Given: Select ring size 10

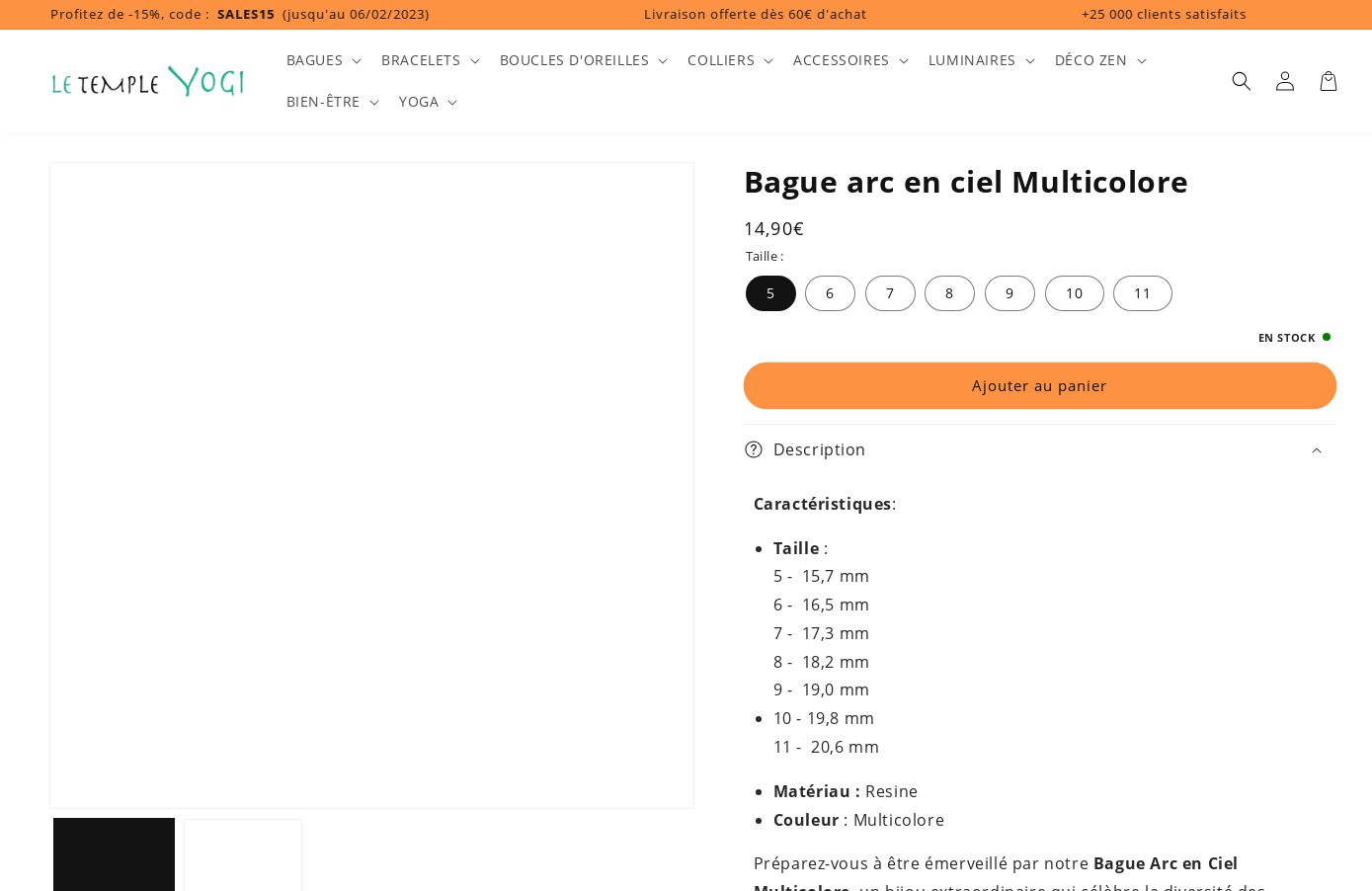Looking at the screenshot, I should pos(1074,293).
